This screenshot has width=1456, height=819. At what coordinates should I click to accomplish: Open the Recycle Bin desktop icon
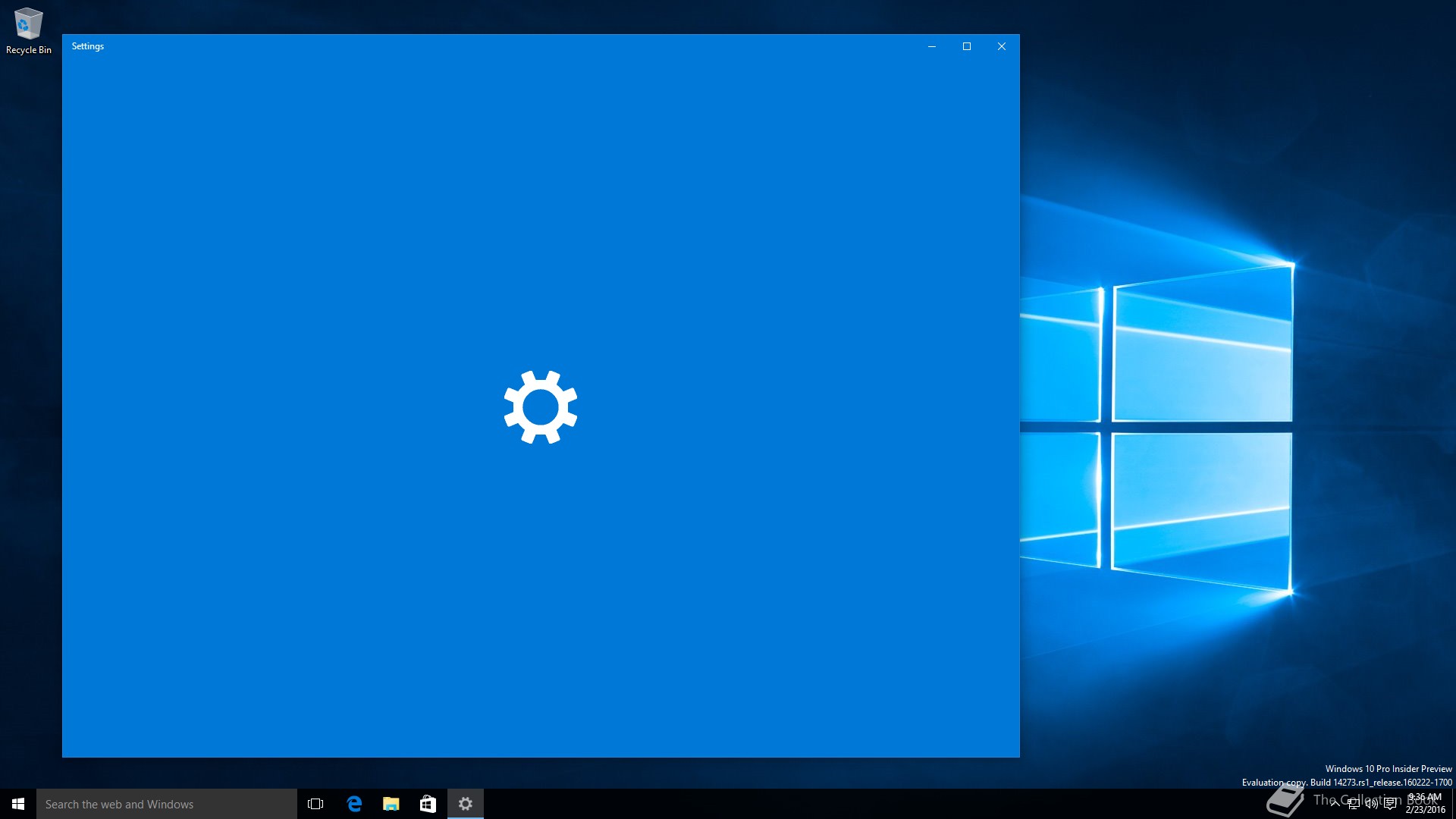[28, 30]
